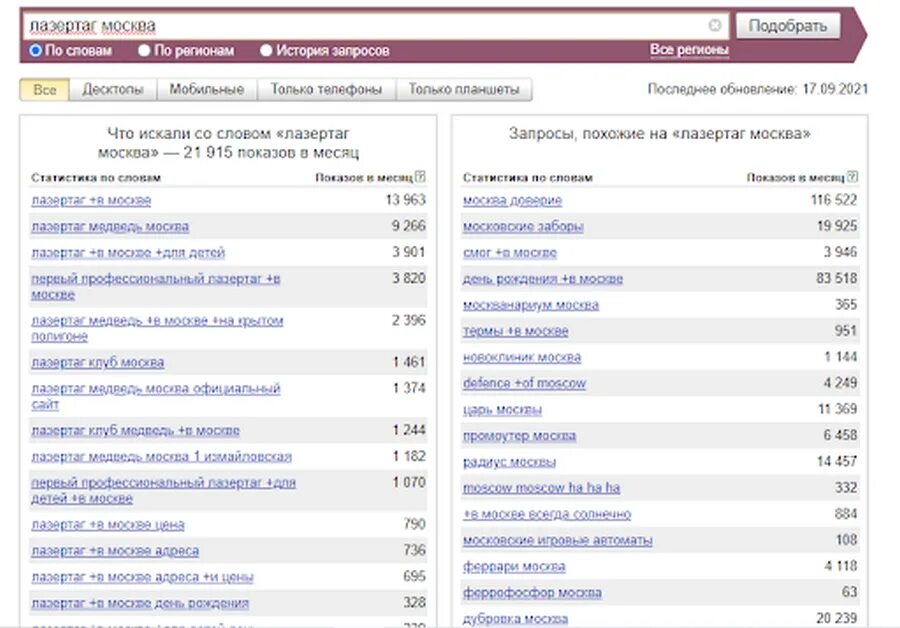
Task: Open +в москве всегда солнечно query link
Action: (x=547, y=514)
